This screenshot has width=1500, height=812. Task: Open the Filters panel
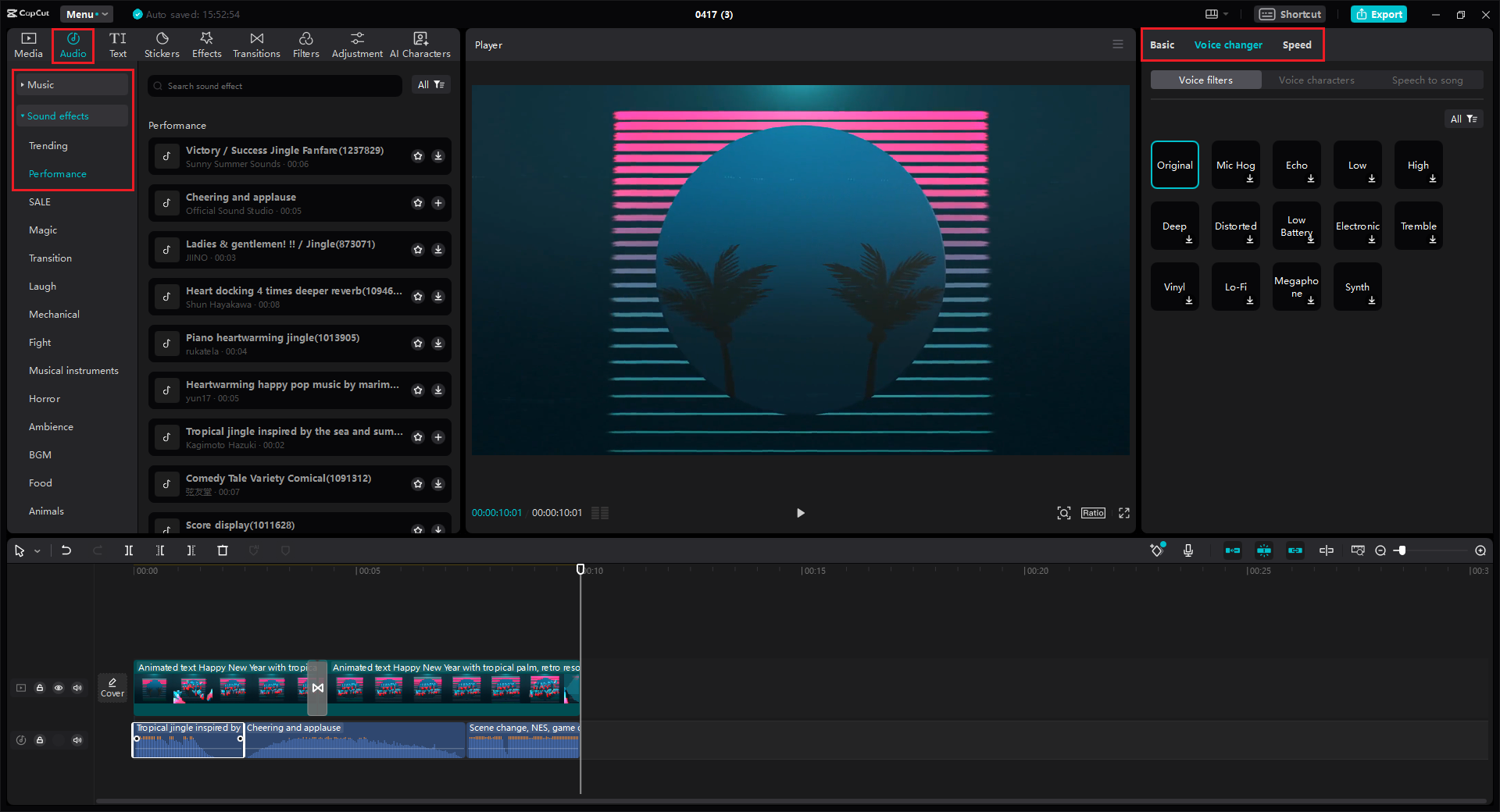pyautogui.click(x=305, y=45)
